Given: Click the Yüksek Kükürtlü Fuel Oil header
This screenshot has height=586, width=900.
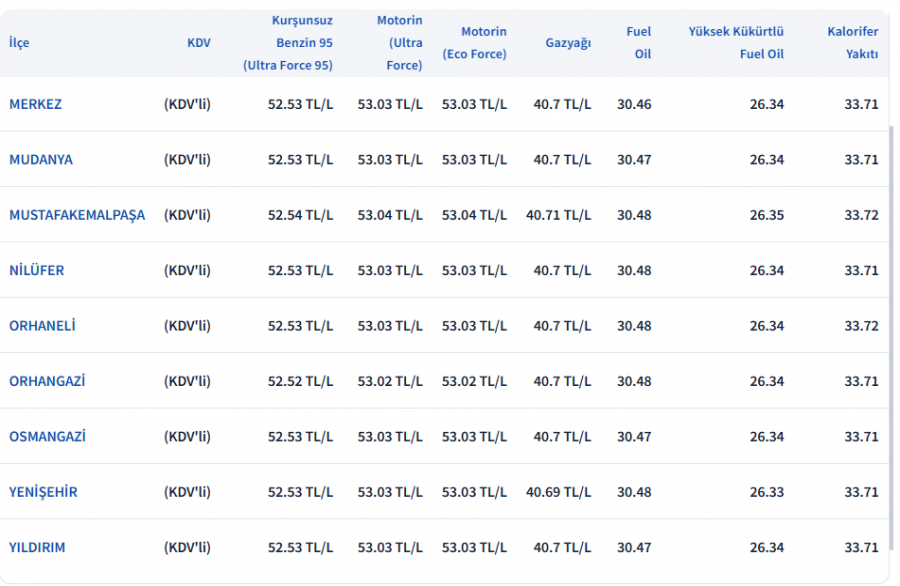Looking at the screenshot, I should click(x=736, y=42).
